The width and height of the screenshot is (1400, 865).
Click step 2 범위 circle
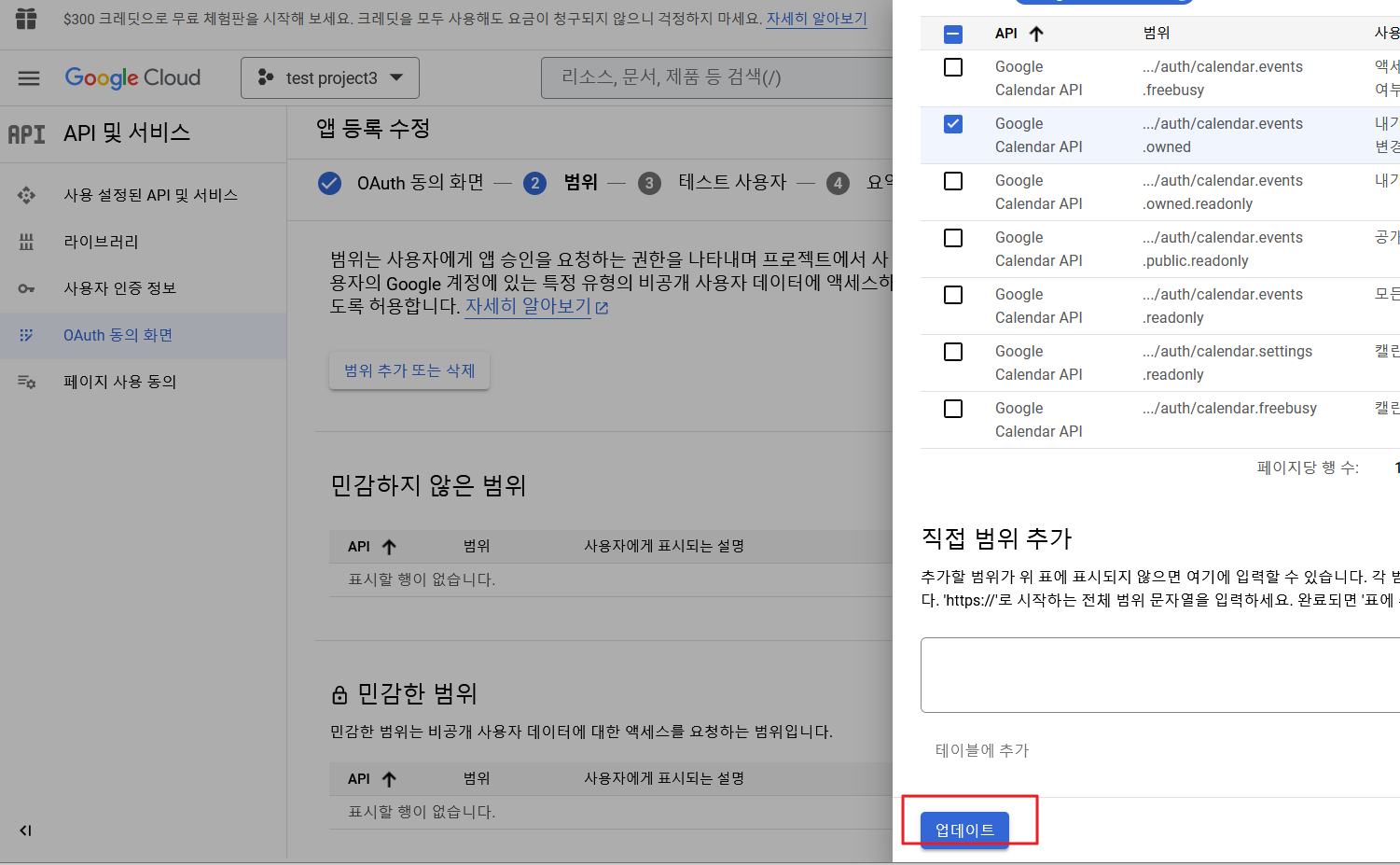[x=534, y=183]
